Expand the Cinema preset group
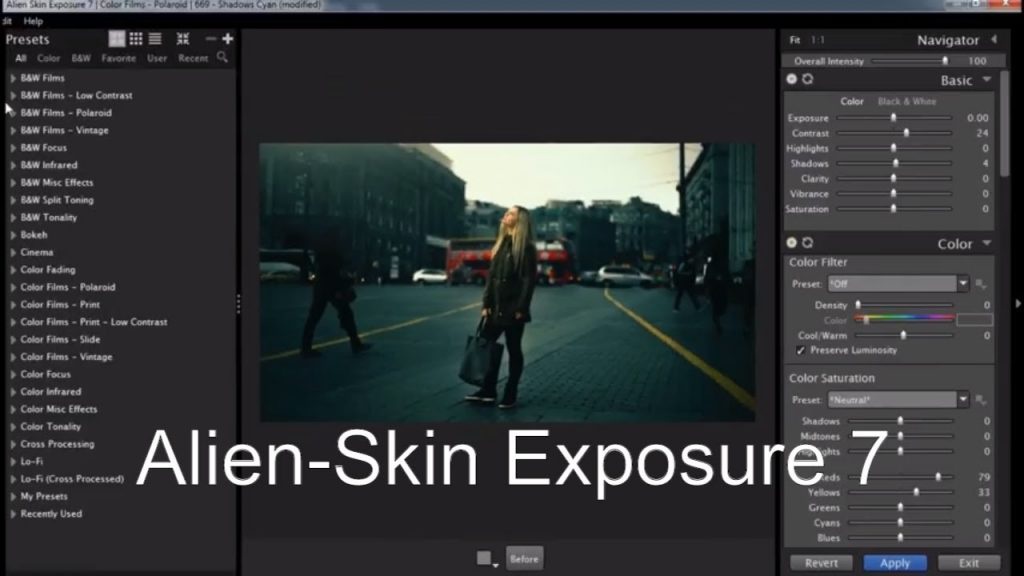This screenshot has width=1024, height=576. click(x=13, y=253)
